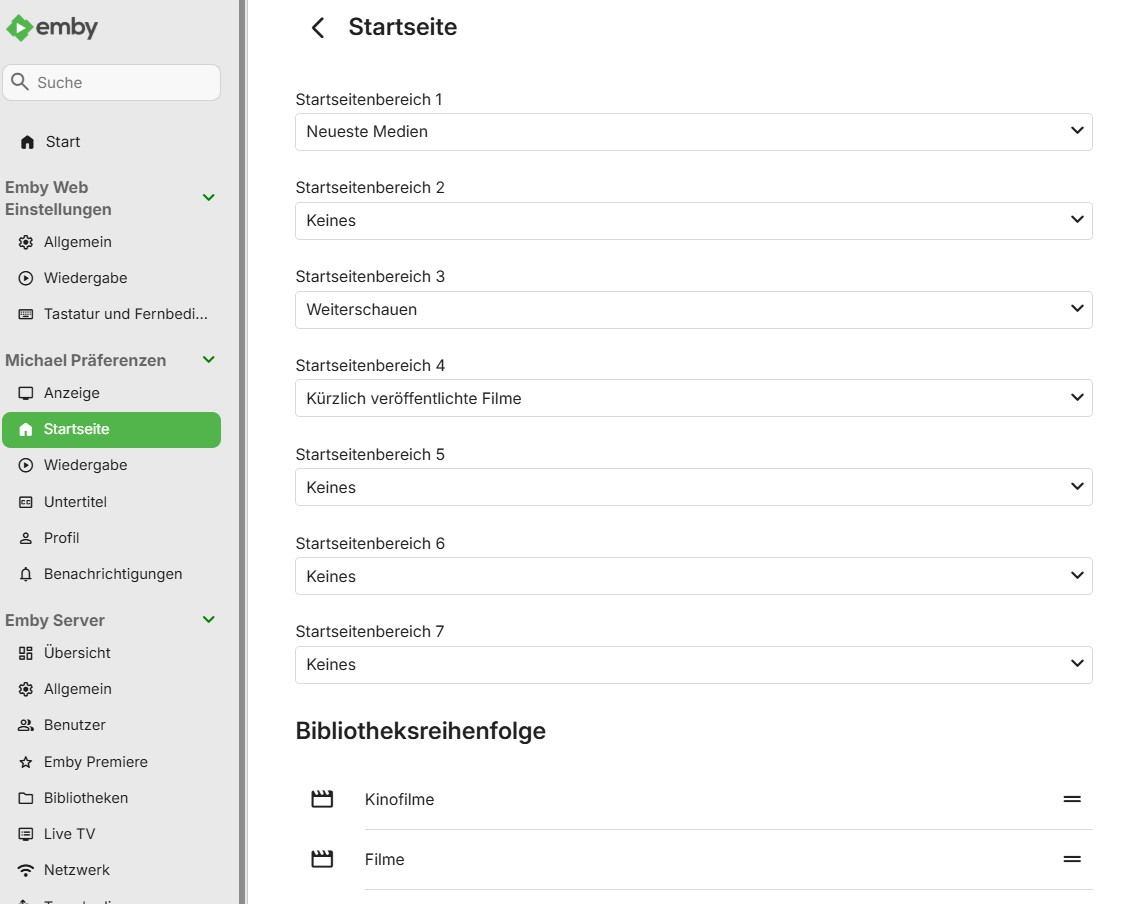Open Live TV settings
This screenshot has height=904, width=1136.
pyautogui.click(x=69, y=834)
